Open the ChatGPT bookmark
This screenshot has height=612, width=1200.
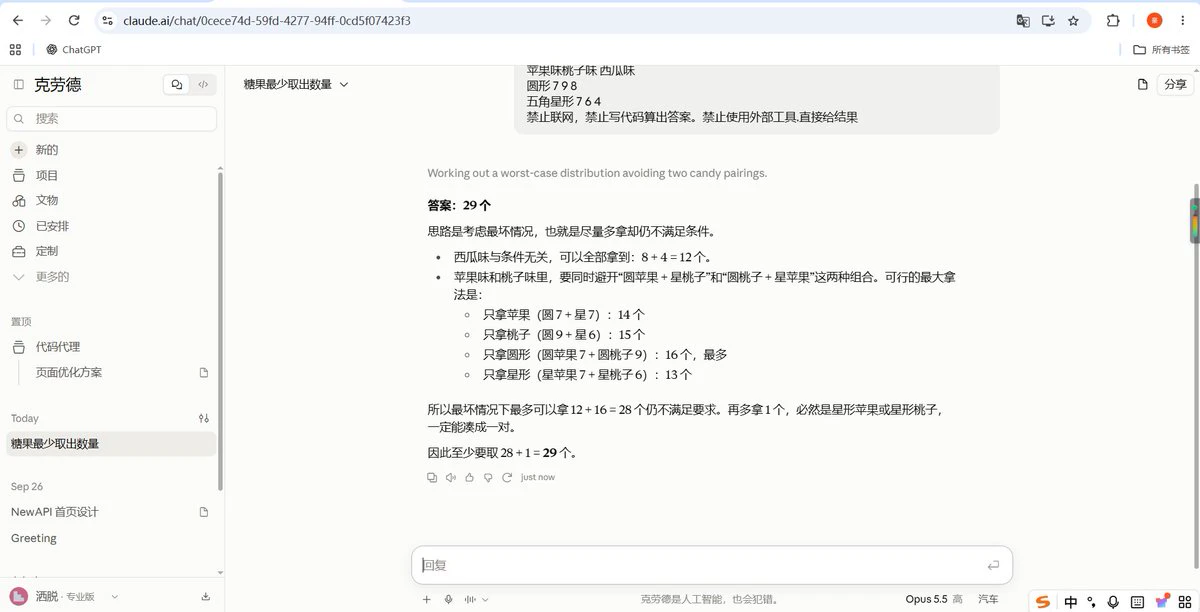(x=74, y=50)
